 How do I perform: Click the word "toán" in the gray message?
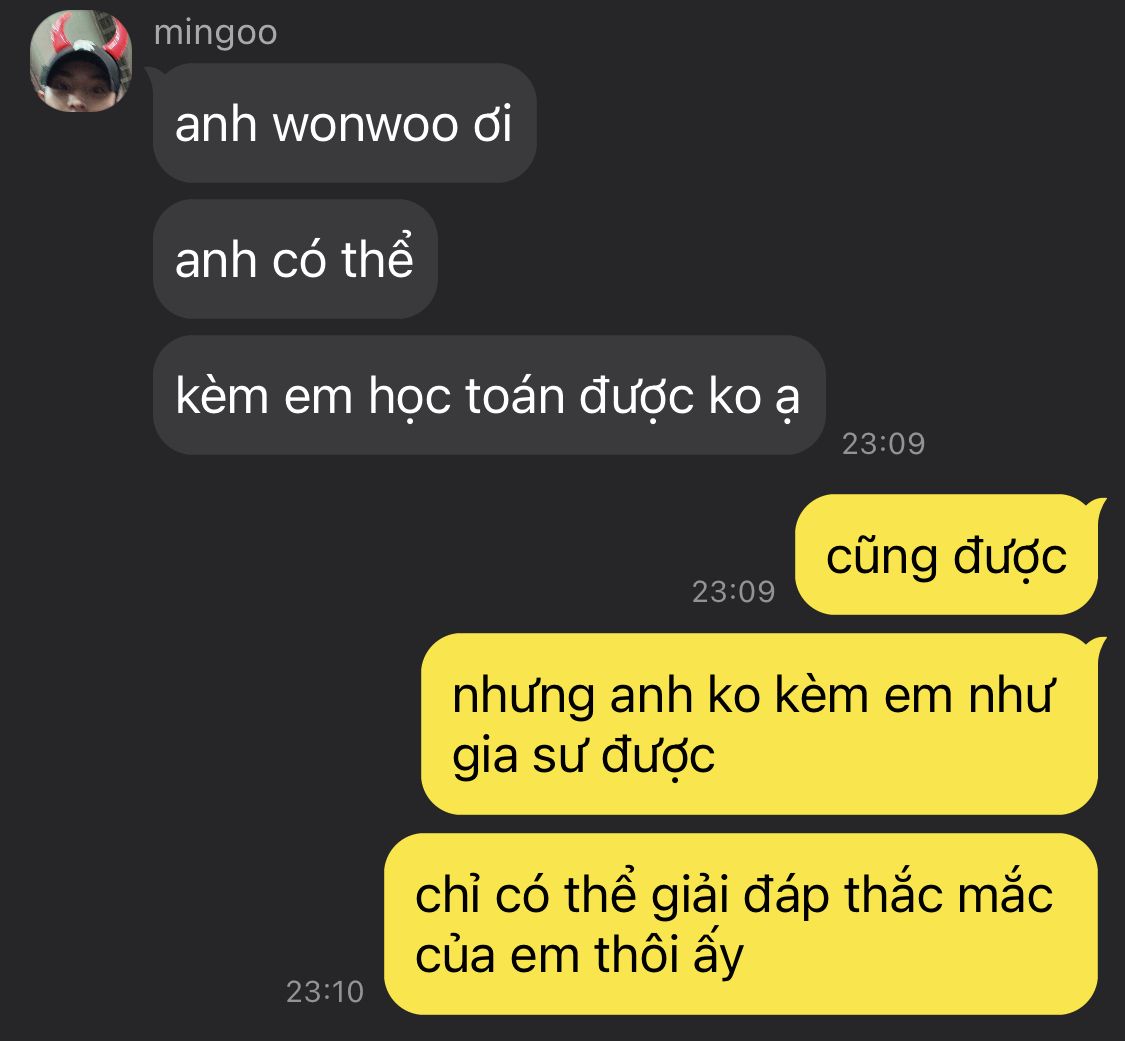515,395
